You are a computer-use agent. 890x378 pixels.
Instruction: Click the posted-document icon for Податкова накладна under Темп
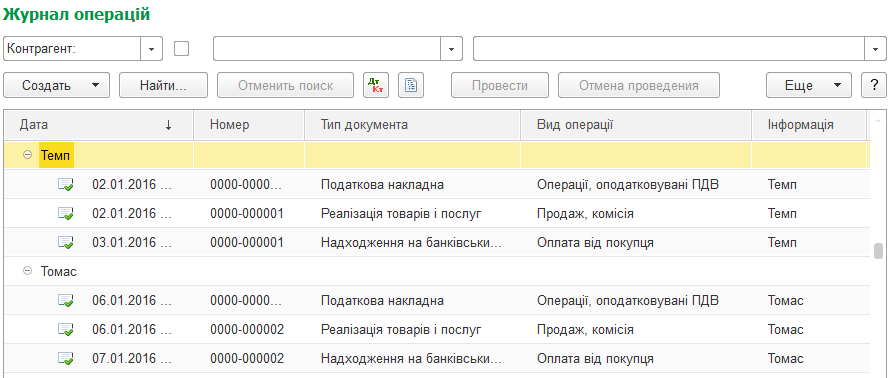tap(66, 184)
